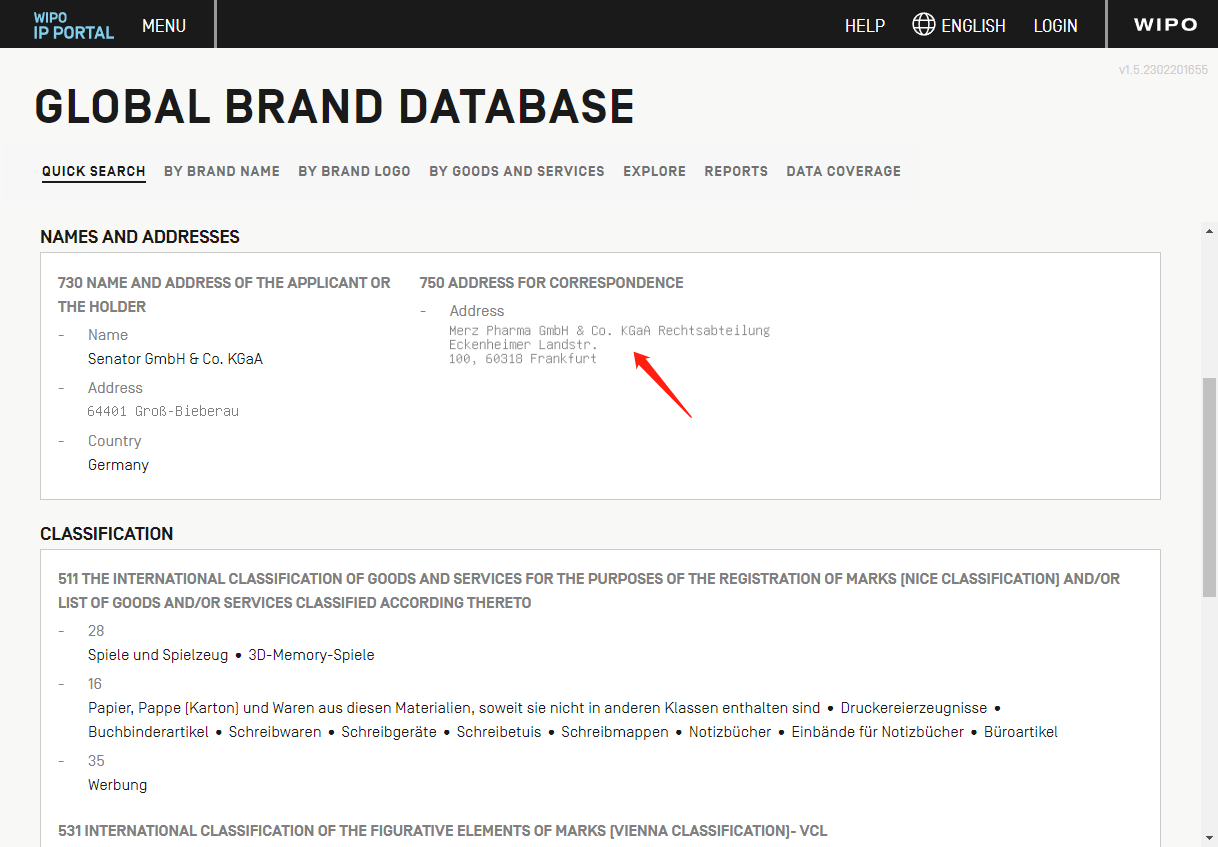Click the holder name Senator GmbH & Co. KGaA
1218x847 pixels.
(175, 359)
